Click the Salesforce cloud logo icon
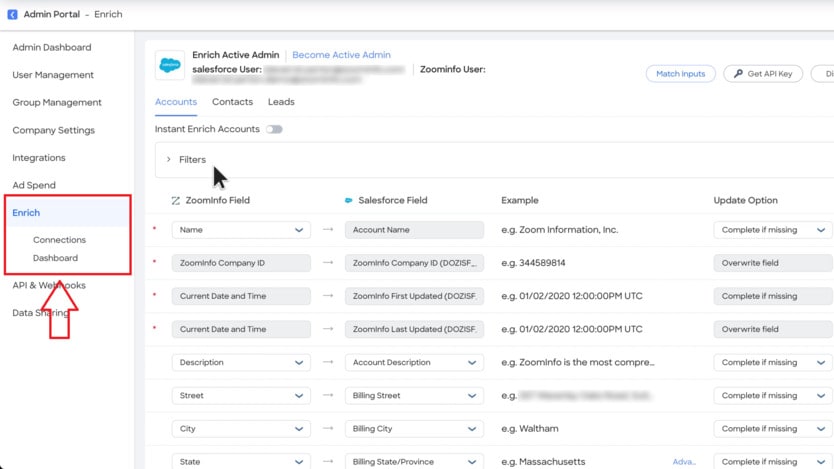 pos(170,65)
